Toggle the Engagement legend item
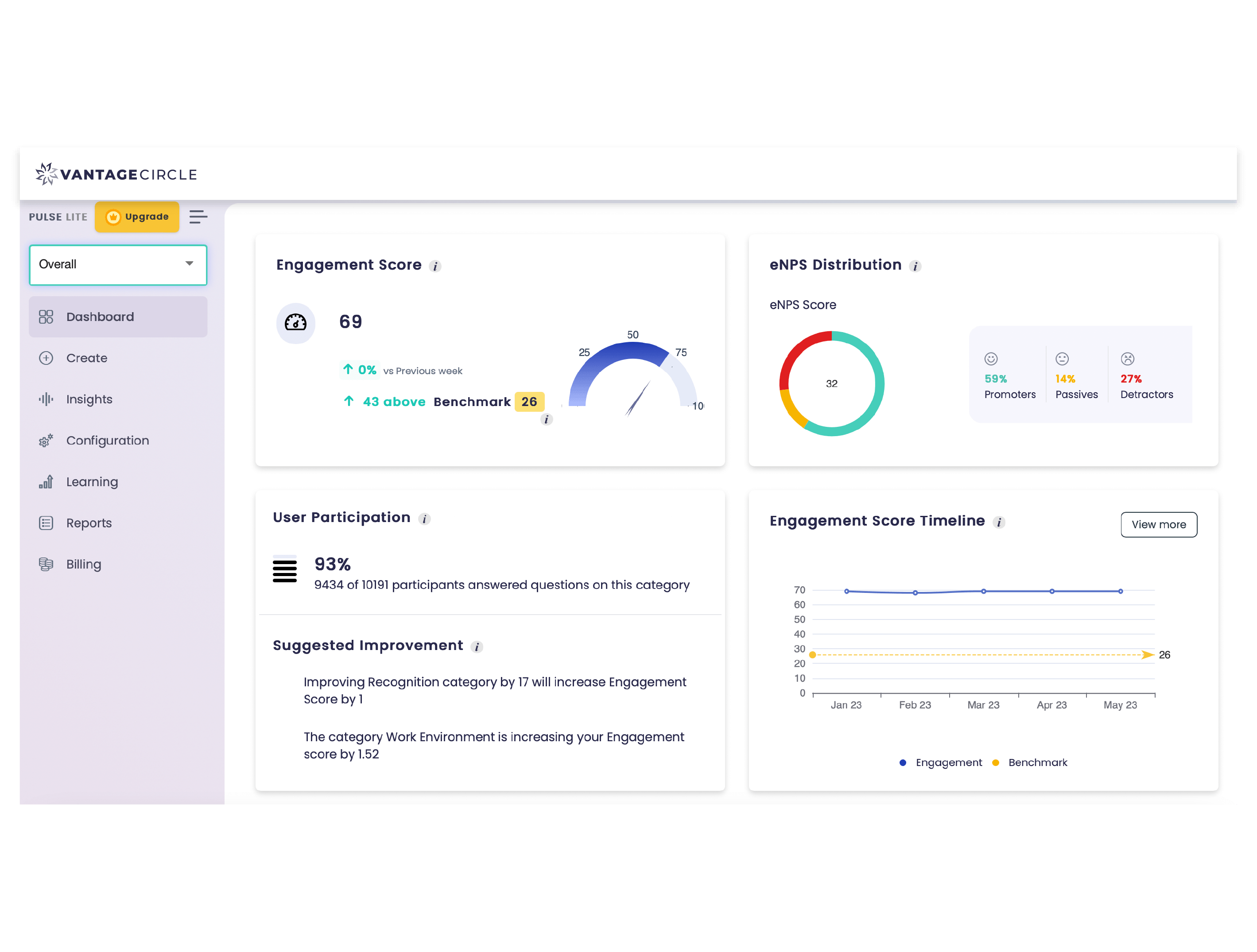 click(941, 762)
